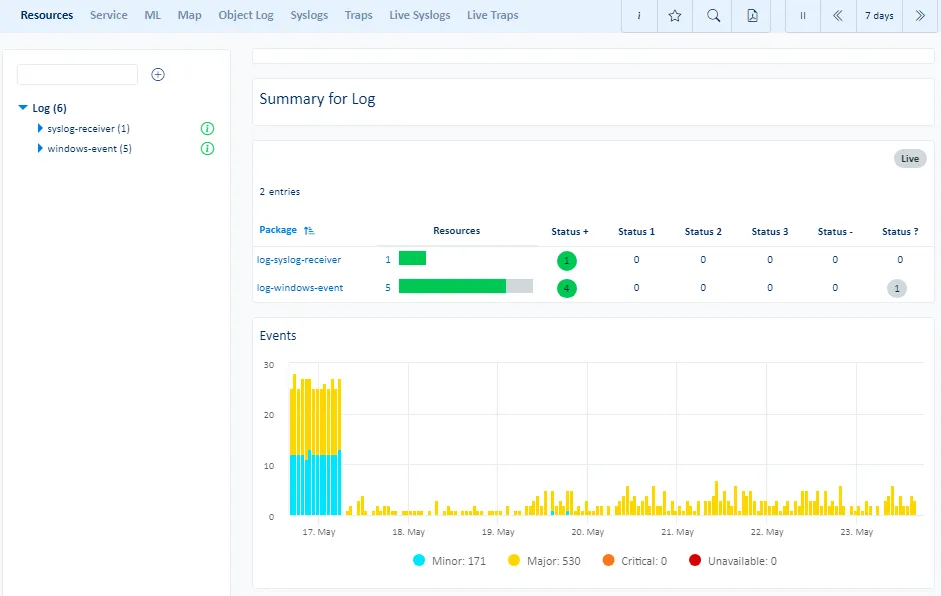Screen dimensions: 941x596
Task: Toggle the Minor series in chart legend
Action: 449,561
